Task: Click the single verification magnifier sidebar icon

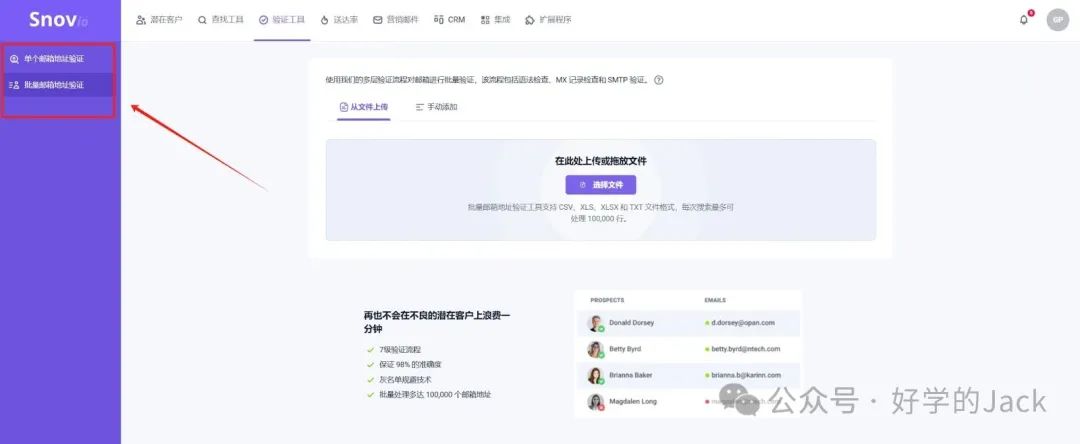Action: click(x=14, y=59)
